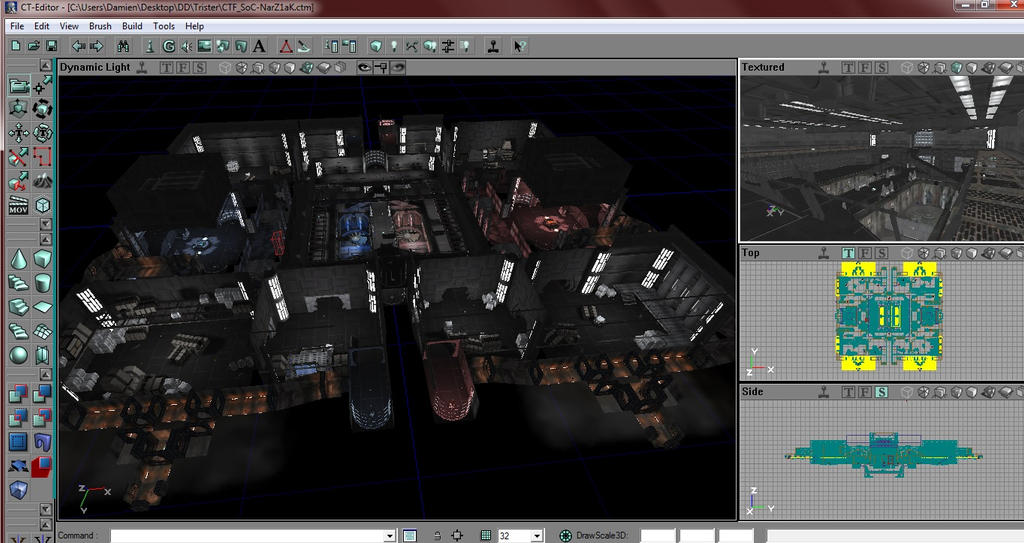Viewport: 1024px width, 543px height.
Task: Open the Actor Class browser pawn icon
Action: 150,46
